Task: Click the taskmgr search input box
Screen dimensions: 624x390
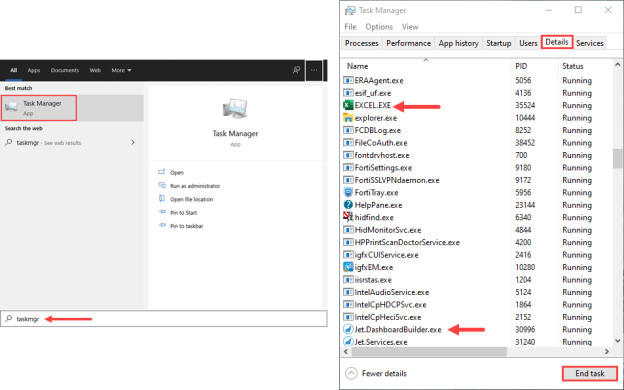Action: coord(164,319)
